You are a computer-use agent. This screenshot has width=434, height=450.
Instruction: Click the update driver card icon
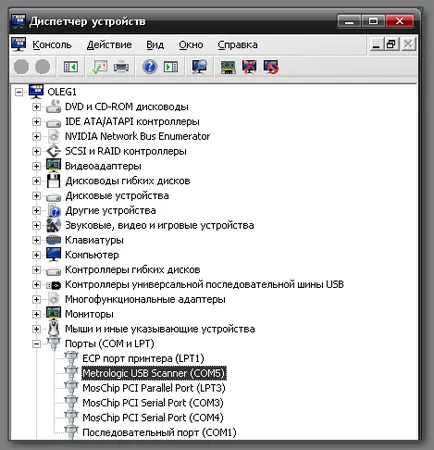(x=228, y=67)
